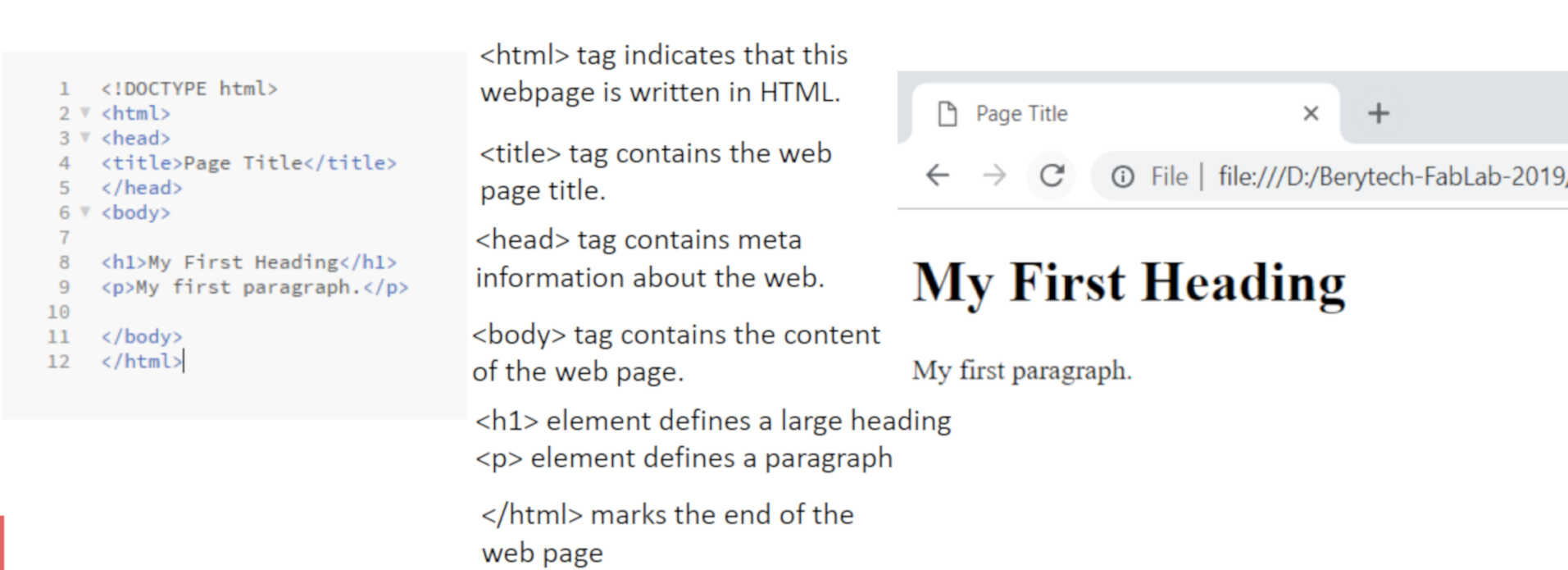The height and width of the screenshot is (570, 1568).
Task: Click the browser back arrow
Action: click(x=938, y=176)
